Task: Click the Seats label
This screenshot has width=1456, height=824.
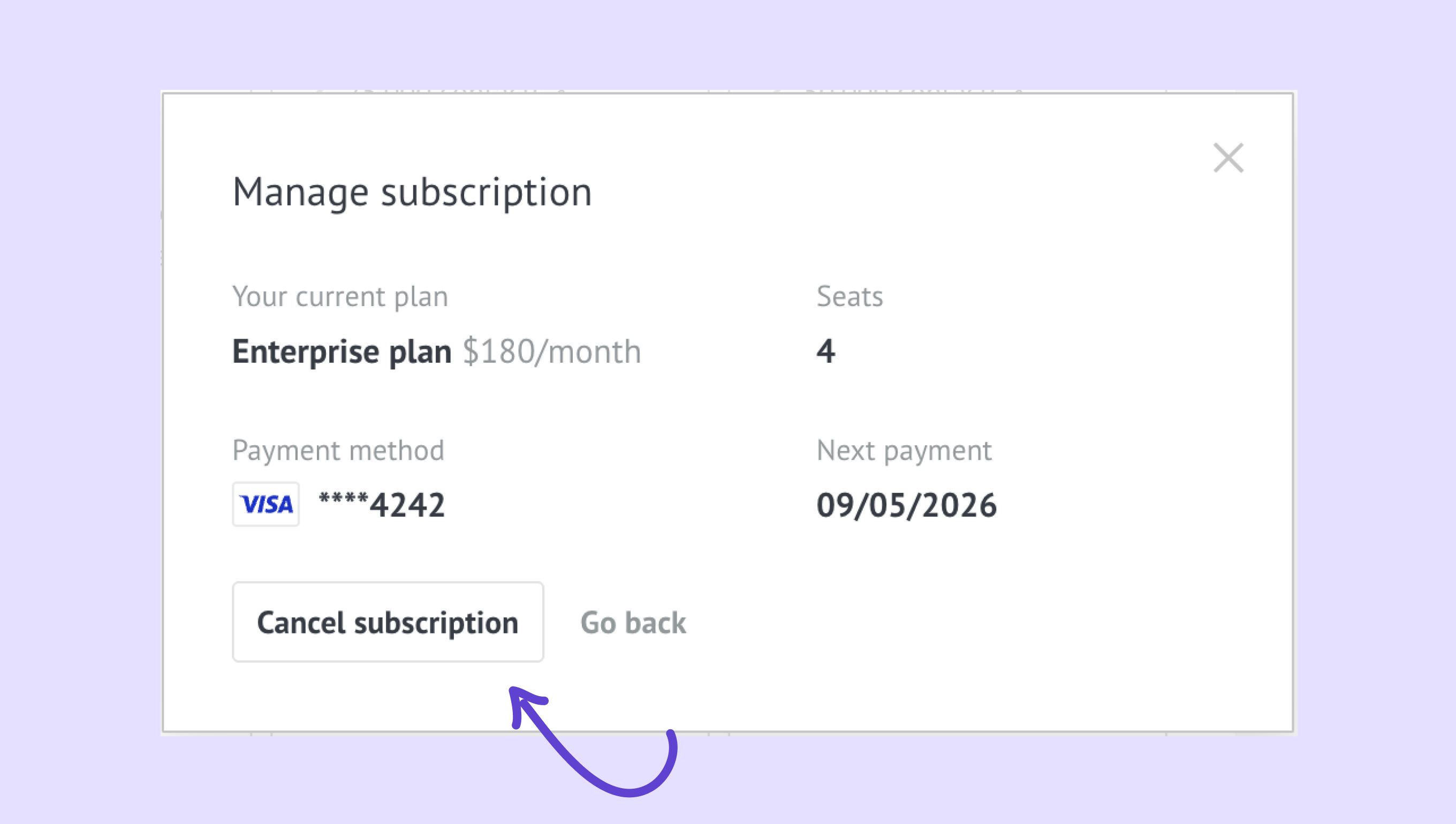Action: click(x=849, y=296)
